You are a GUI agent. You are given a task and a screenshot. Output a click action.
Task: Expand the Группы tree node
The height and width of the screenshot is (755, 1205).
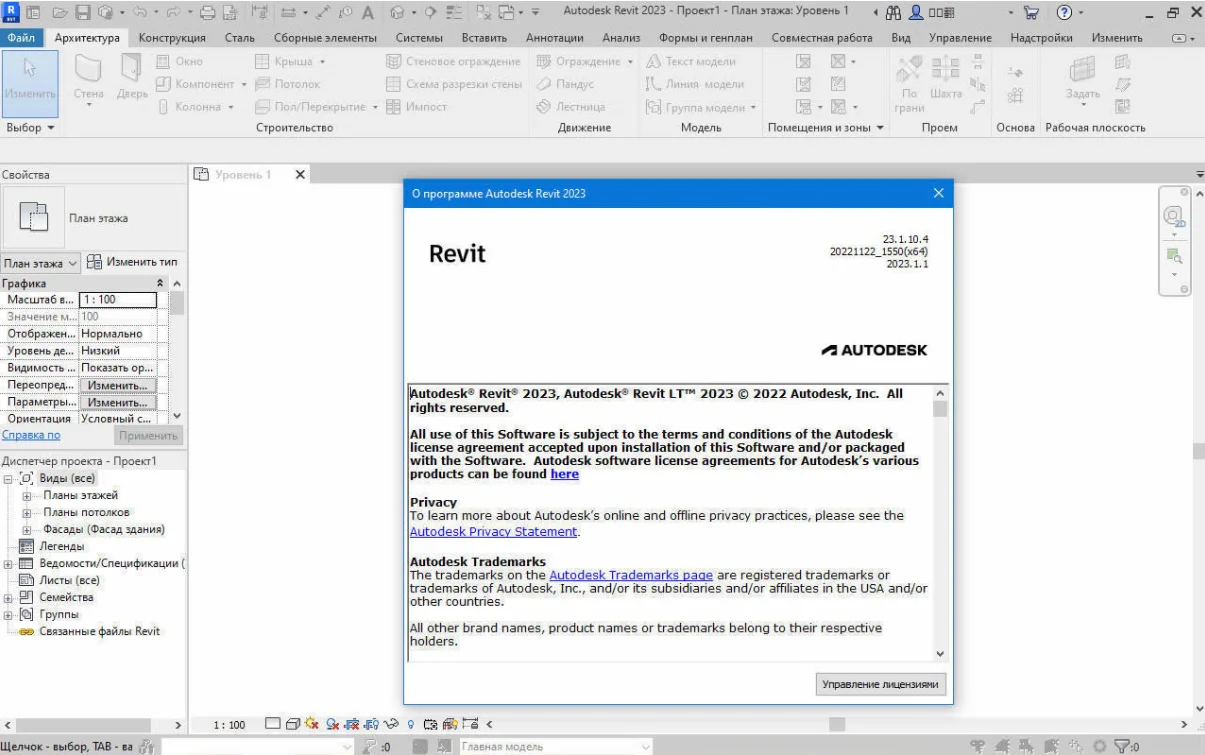[x=8, y=614]
